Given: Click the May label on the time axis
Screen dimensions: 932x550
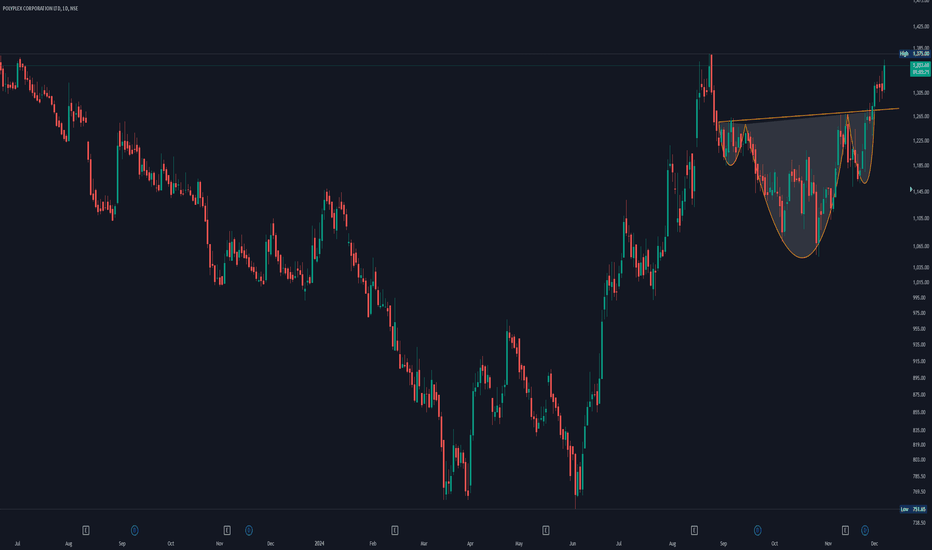Looking at the screenshot, I should (519, 543).
